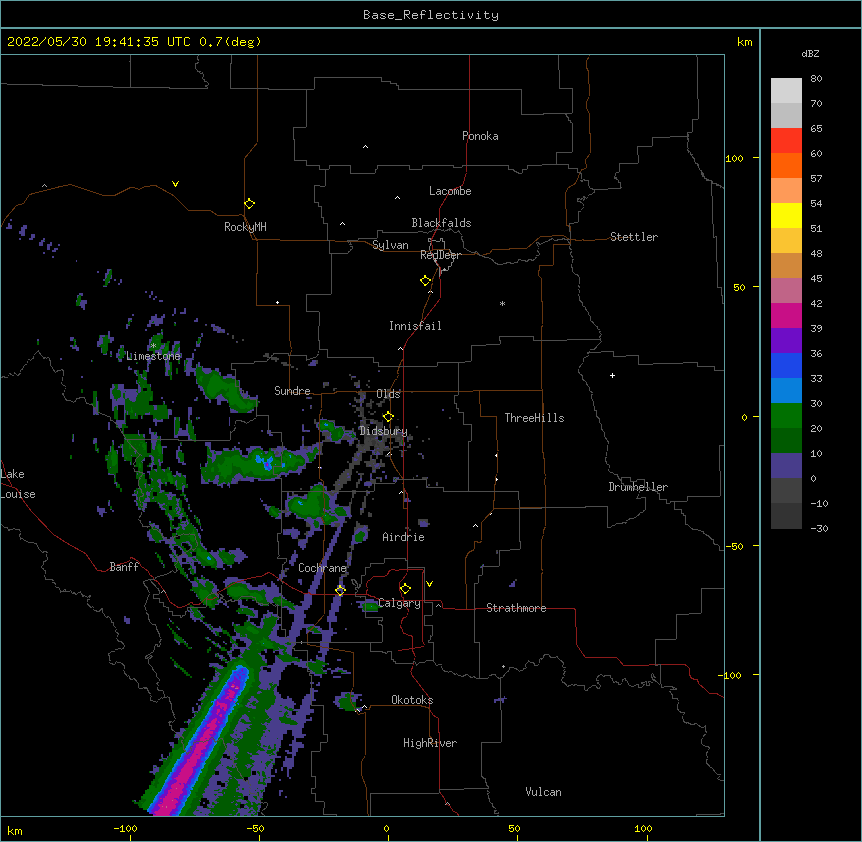The height and width of the screenshot is (842, 862).
Task: Select the RedDeer label
Action: pos(440,255)
